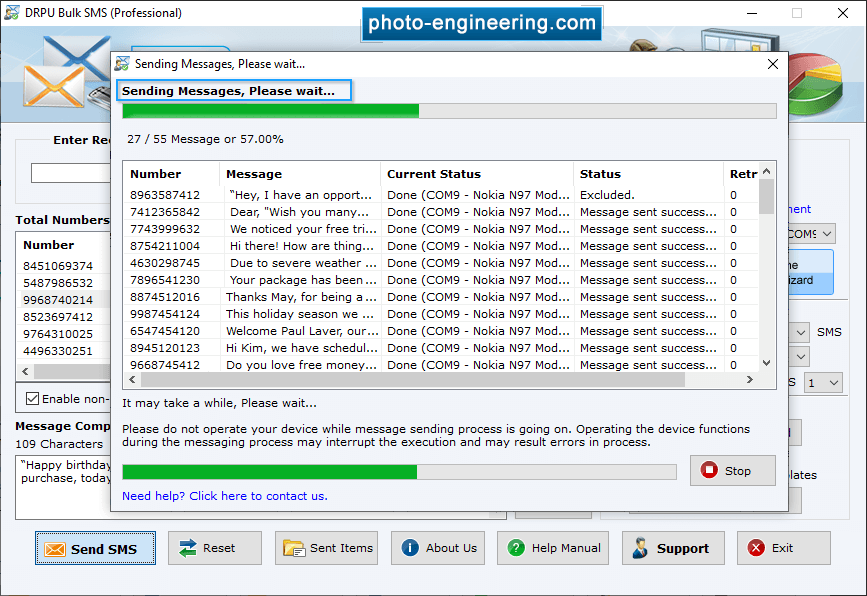This screenshot has height=596, width=867.
Task: Click the Sending Messages dialog title icon
Action: pyautogui.click(x=122, y=64)
